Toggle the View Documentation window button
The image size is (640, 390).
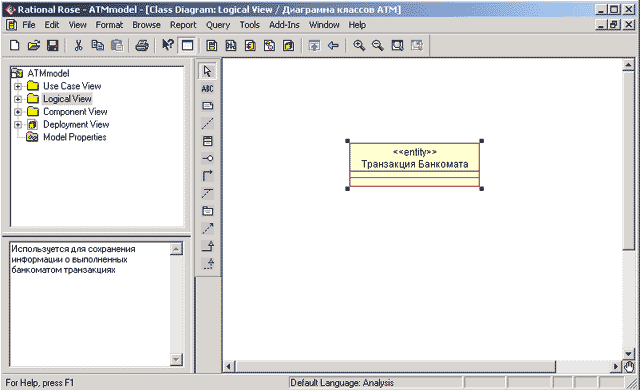tap(187, 45)
